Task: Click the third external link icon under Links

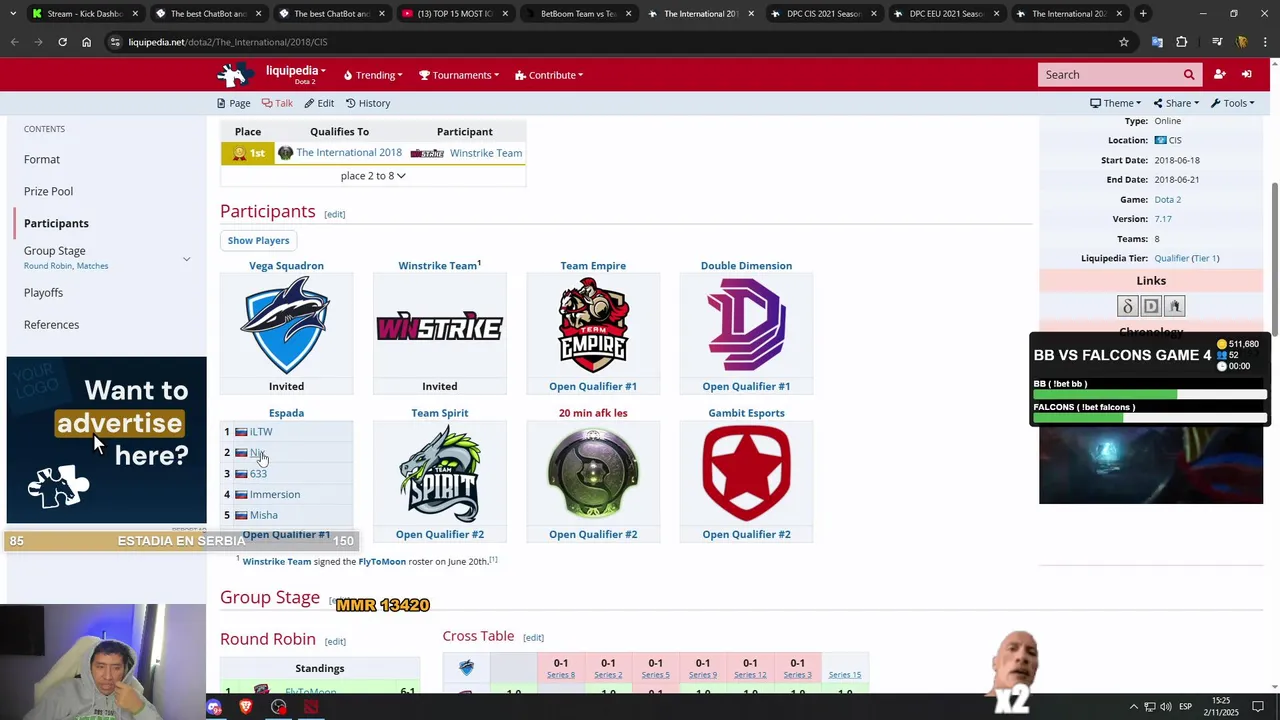Action: [1175, 306]
